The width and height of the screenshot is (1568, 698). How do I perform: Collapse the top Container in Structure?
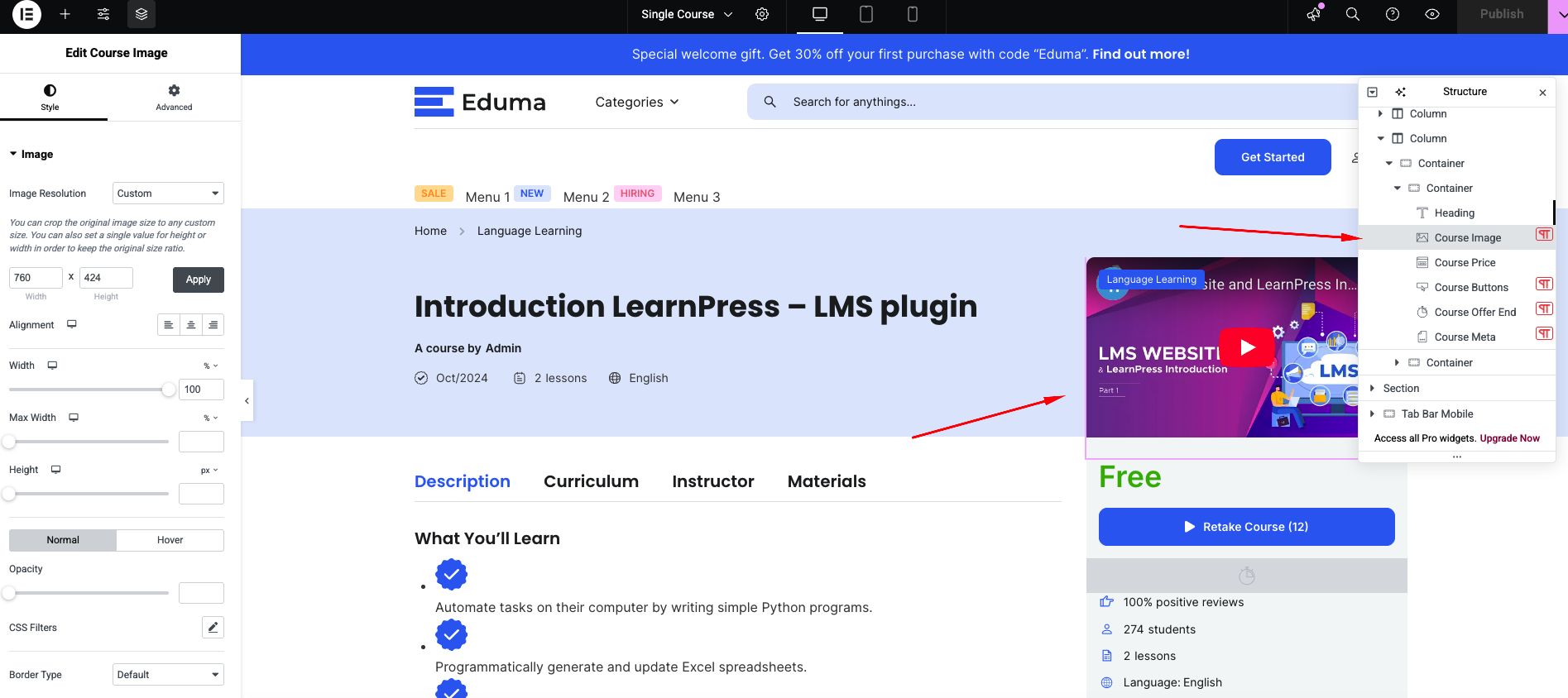1388,163
